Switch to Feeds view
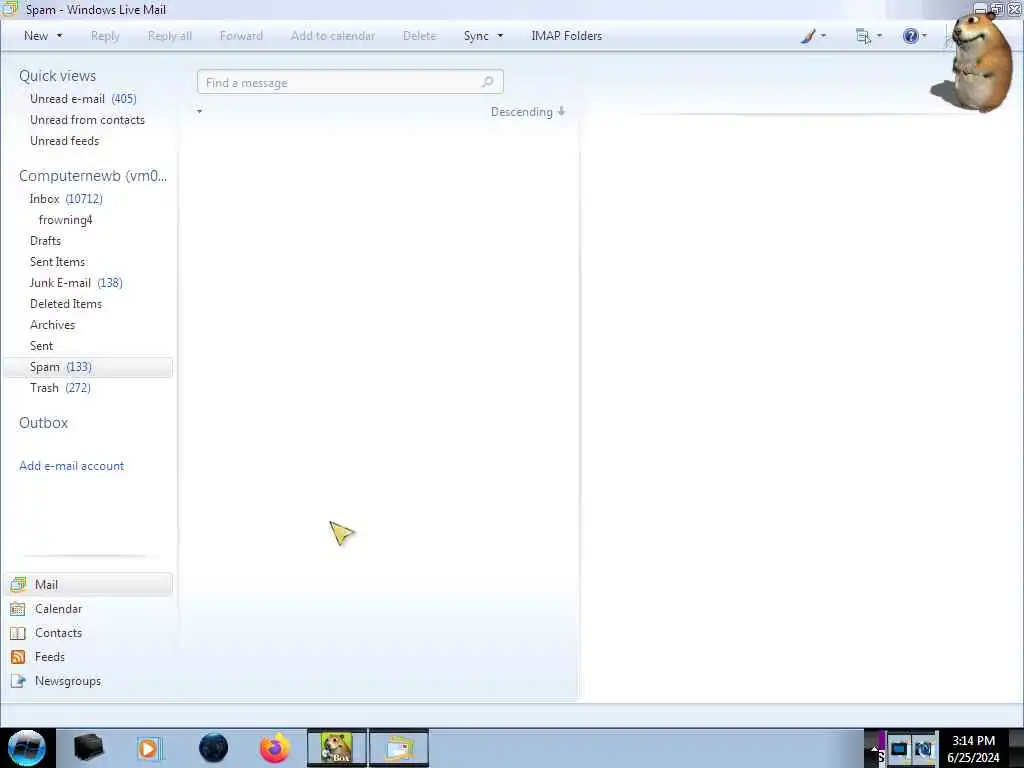The width and height of the screenshot is (1024, 768). coord(50,657)
